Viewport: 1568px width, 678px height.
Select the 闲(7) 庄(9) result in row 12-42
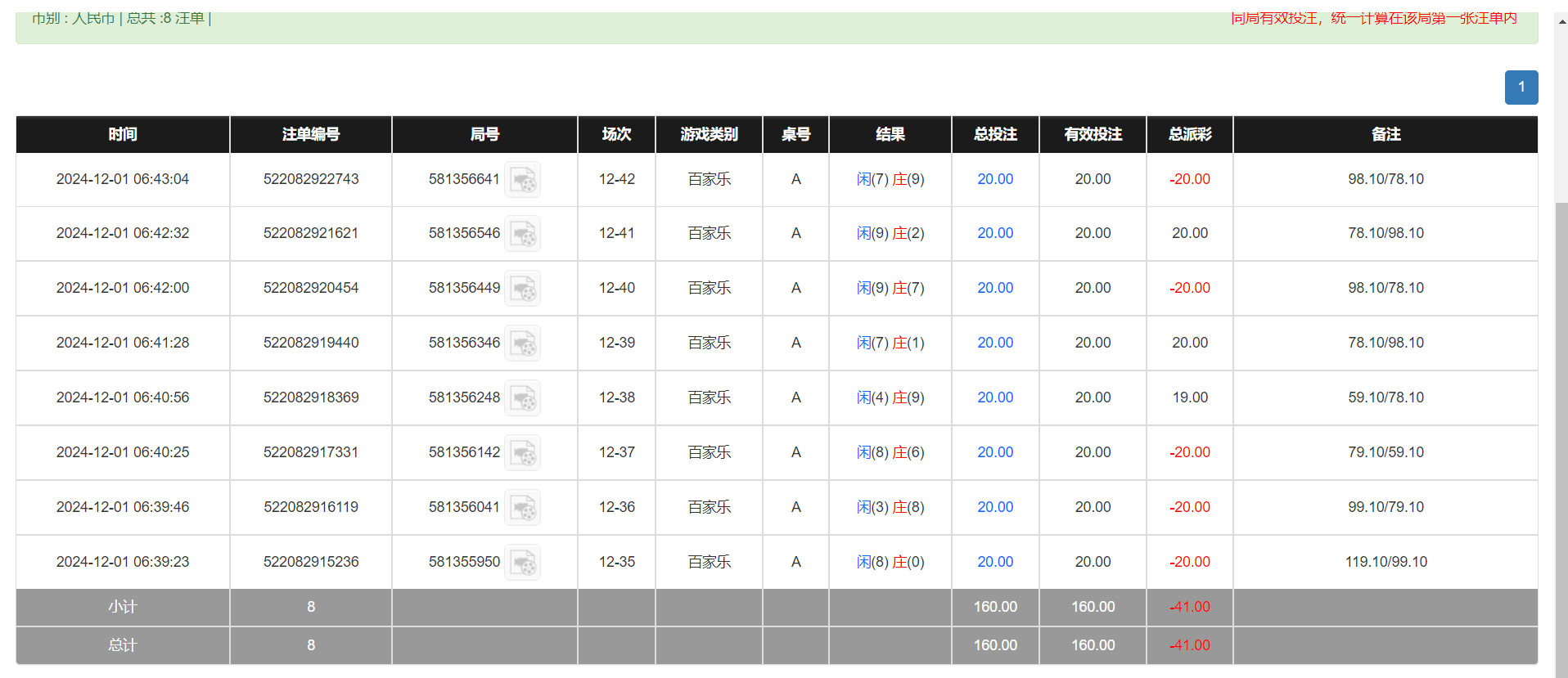(890, 179)
